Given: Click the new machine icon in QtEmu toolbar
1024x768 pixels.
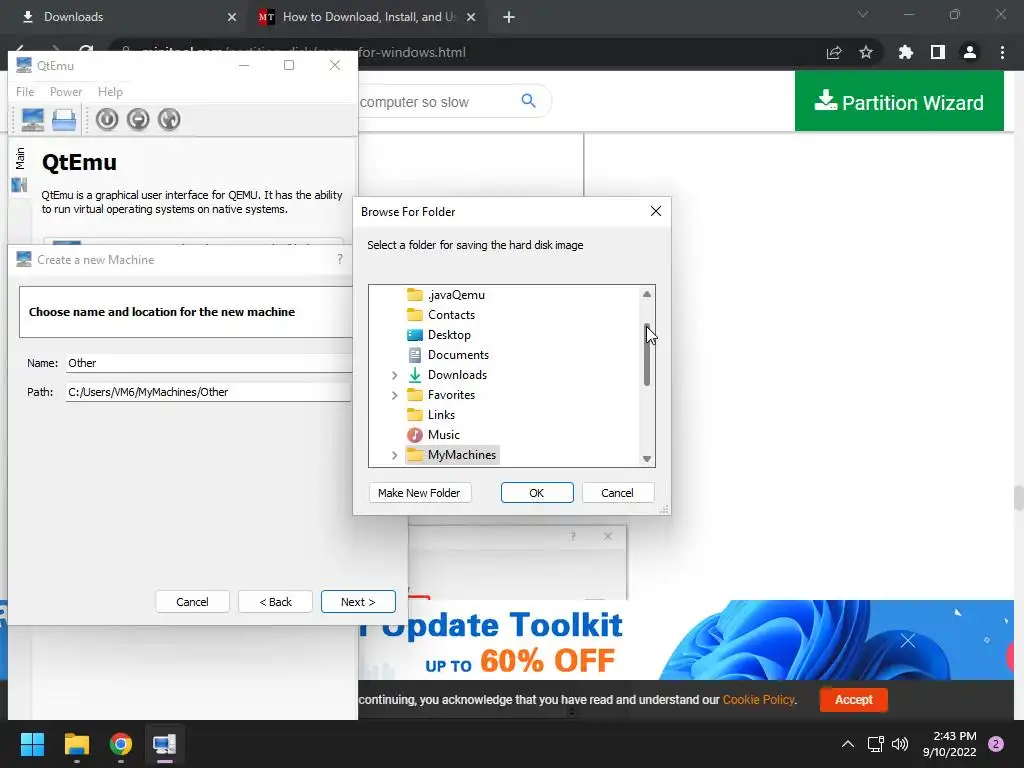Looking at the screenshot, I should (x=32, y=120).
